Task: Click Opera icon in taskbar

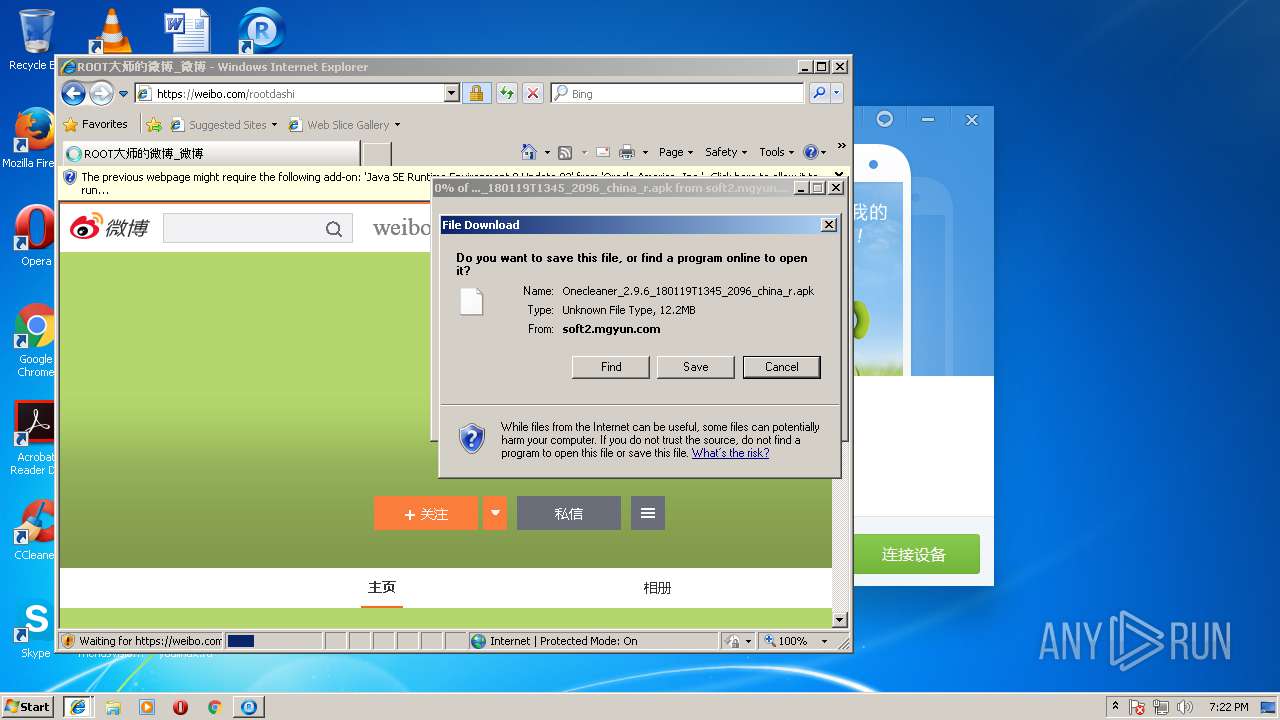Action: point(180,707)
